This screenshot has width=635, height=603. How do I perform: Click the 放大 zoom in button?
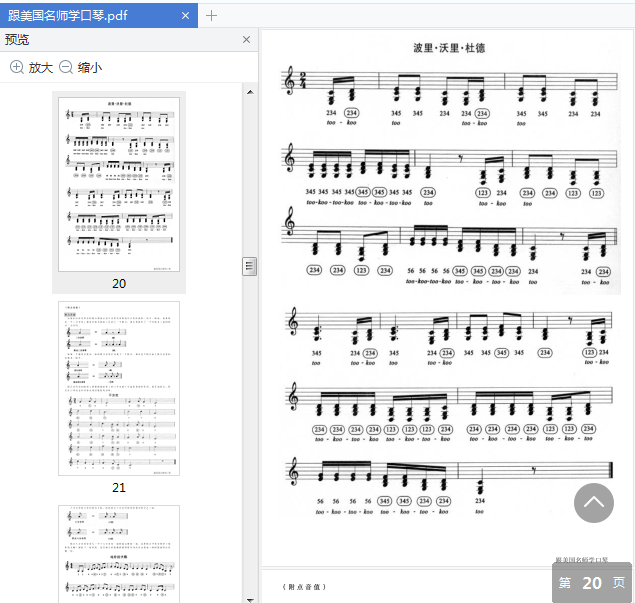[x=32, y=67]
